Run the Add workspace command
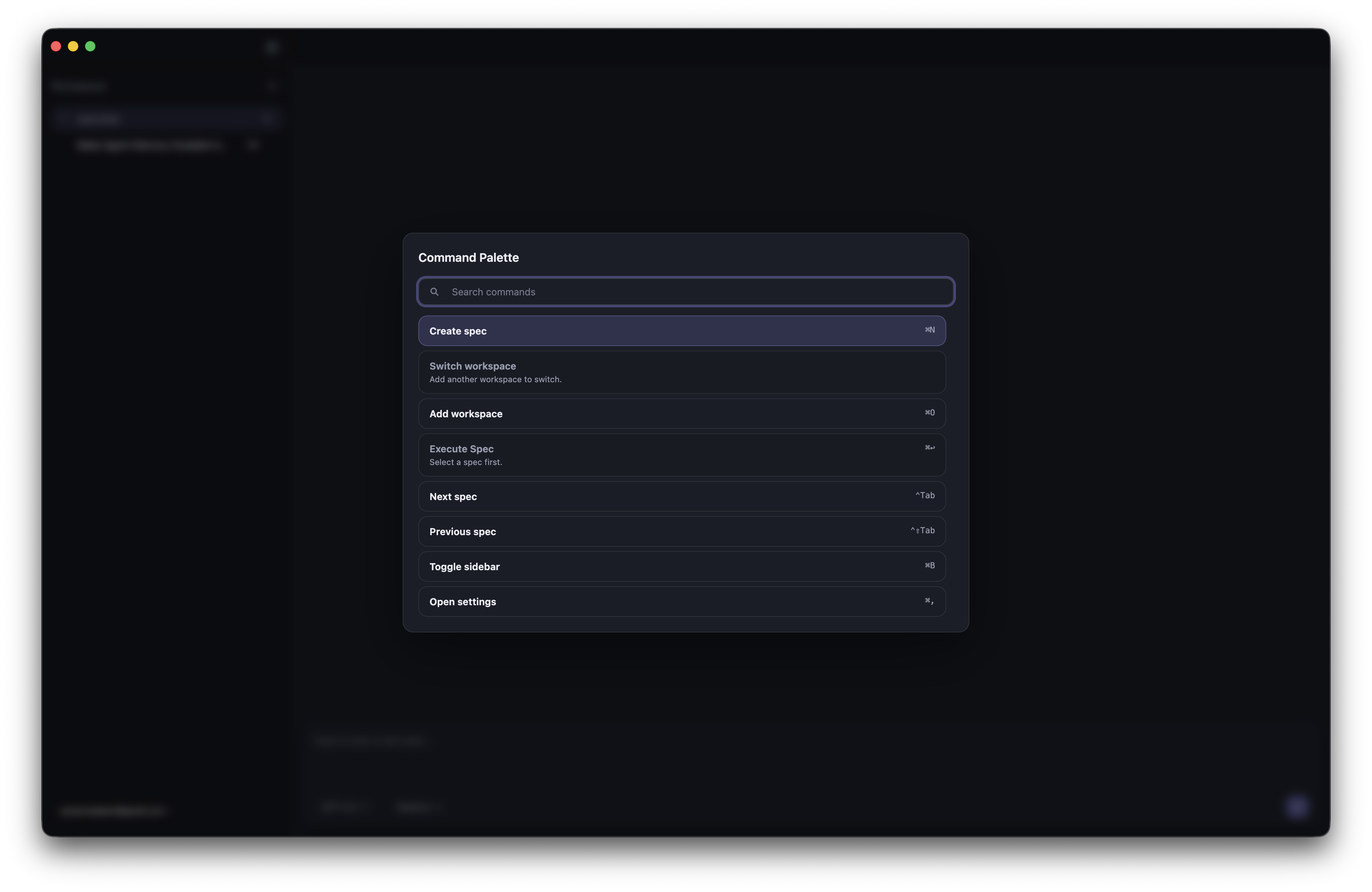1372x892 pixels. (x=682, y=414)
